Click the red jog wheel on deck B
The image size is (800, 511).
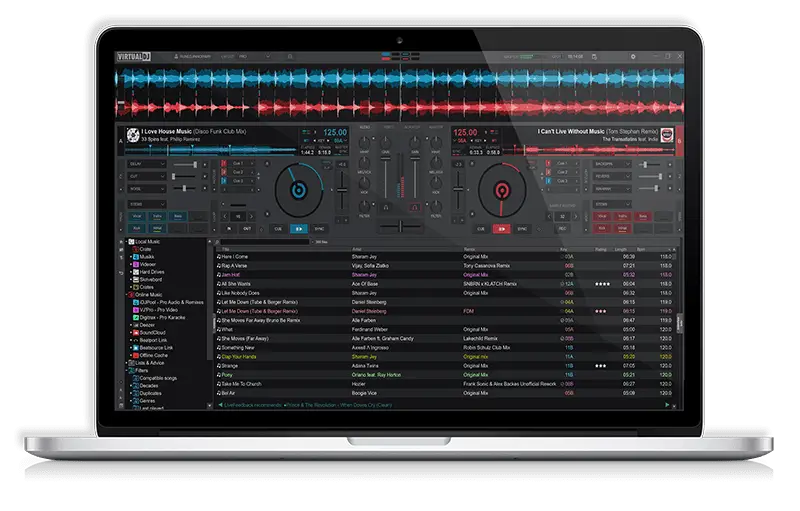(502, 190)
